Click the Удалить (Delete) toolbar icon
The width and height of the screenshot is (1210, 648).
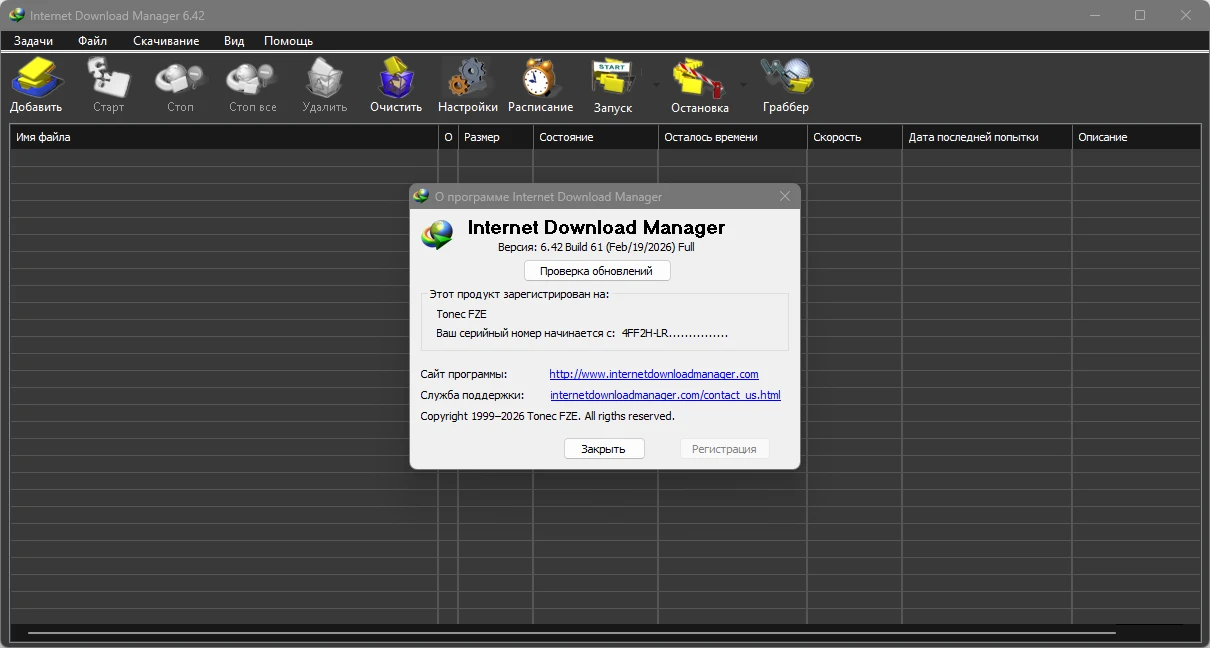click(324, 85)
